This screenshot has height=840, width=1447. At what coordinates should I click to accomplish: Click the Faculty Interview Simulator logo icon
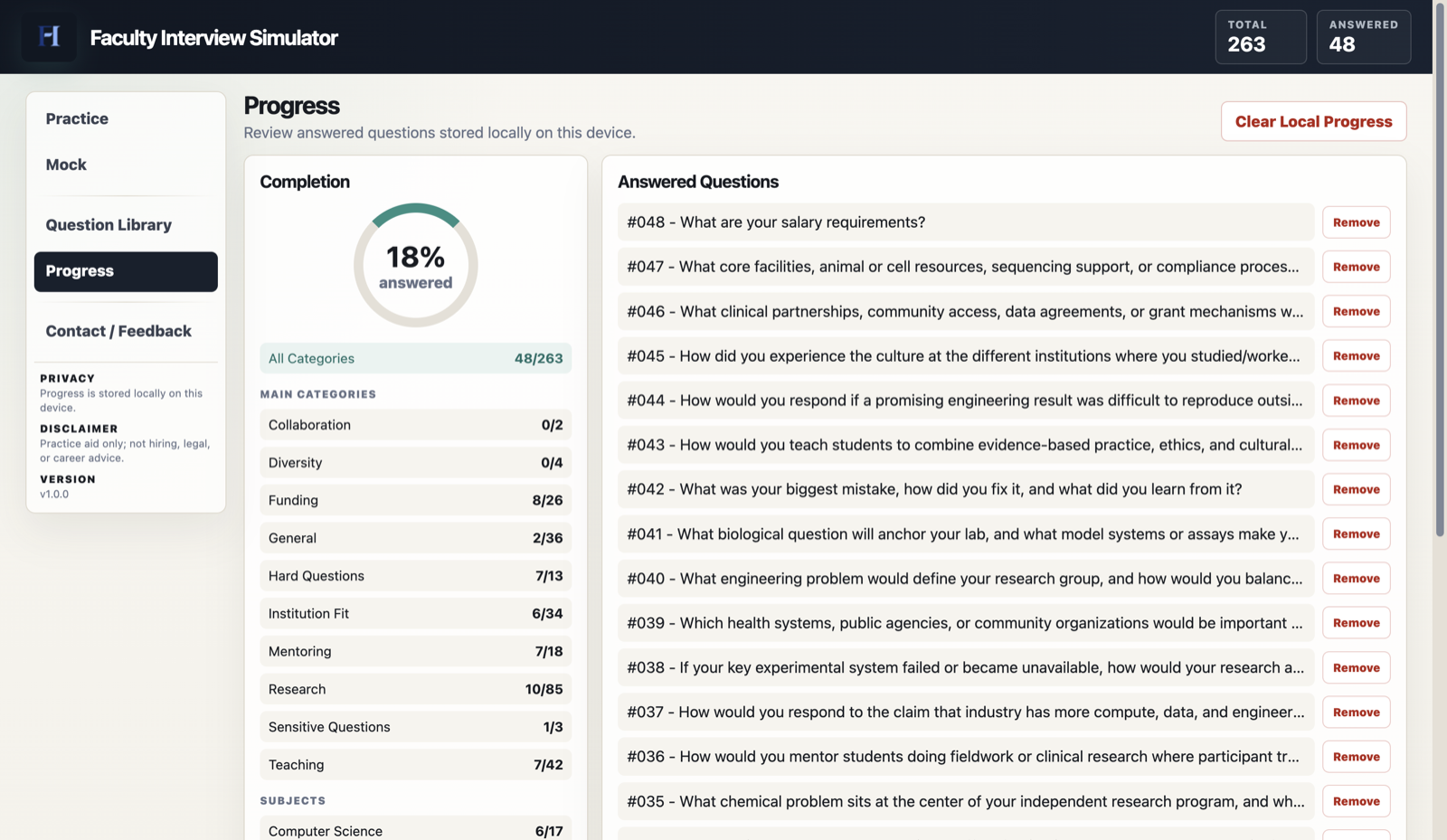pyautogui.click(x=49, y=37)
